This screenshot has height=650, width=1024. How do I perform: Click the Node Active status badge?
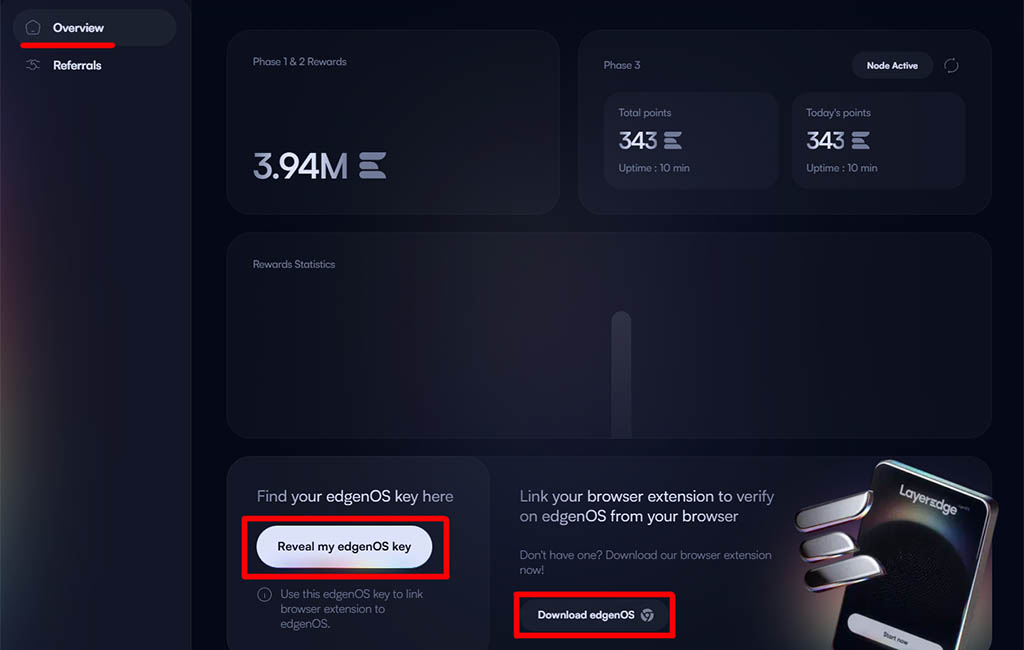coord(892,65)
